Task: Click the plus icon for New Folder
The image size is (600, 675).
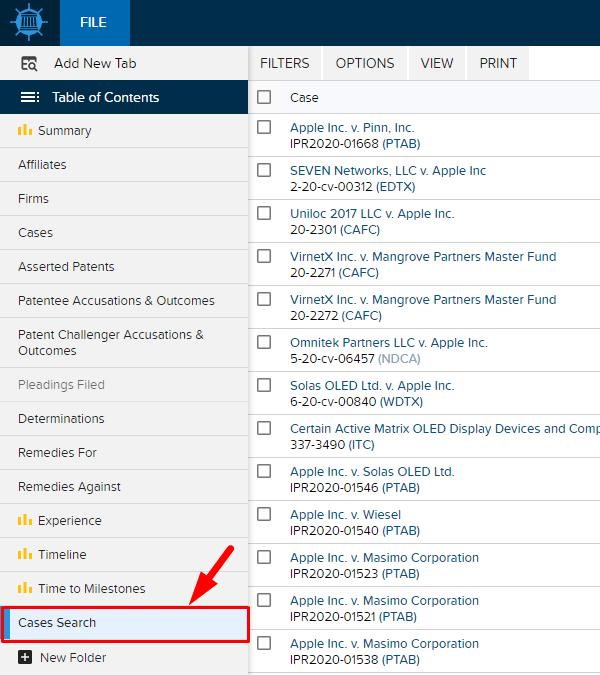Action: pyautogui.click(x=25, y=657)
